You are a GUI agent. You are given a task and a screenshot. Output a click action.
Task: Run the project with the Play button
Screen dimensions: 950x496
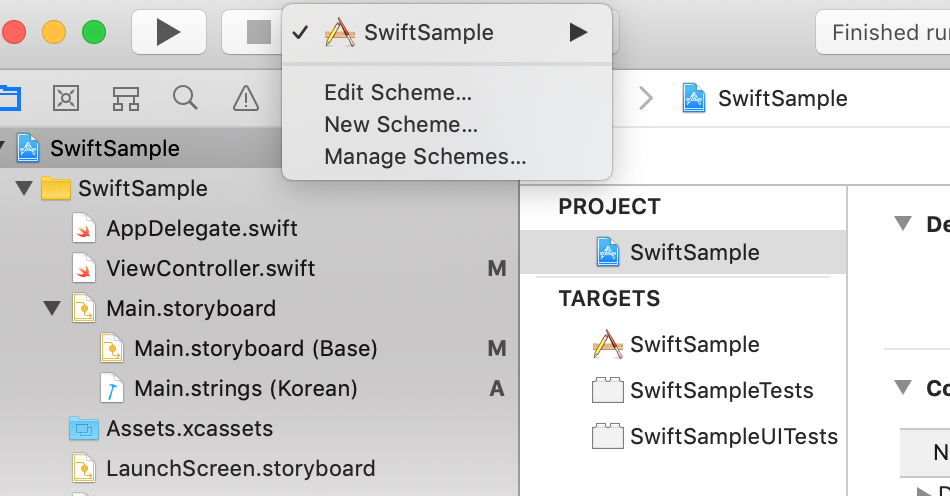point(168,32)
